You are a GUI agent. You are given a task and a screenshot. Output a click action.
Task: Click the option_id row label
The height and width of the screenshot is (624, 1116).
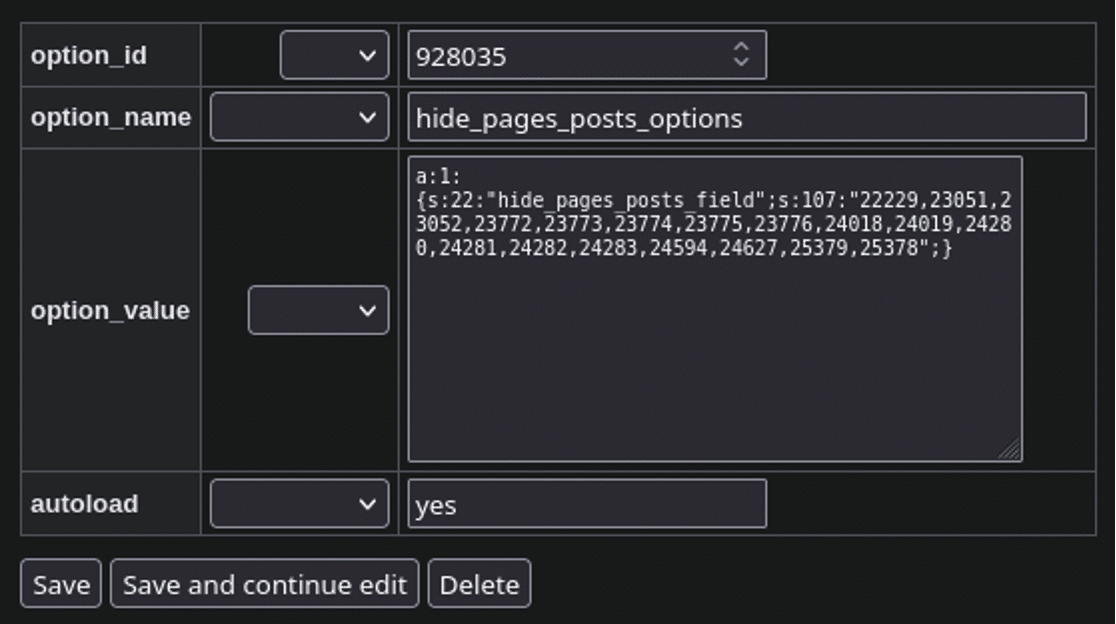pyautogui.click(x=89, y=55)
